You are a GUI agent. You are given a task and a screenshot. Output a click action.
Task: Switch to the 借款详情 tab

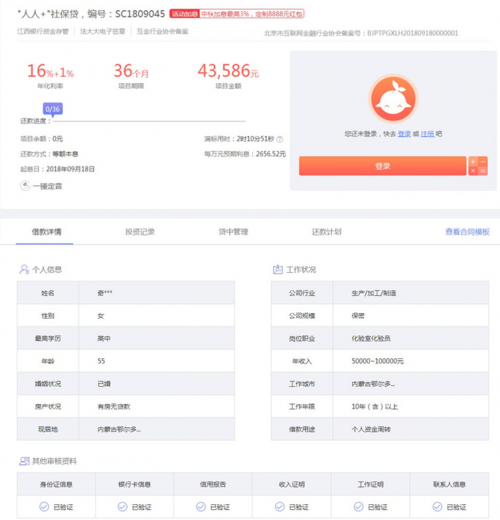pos(46,232)
